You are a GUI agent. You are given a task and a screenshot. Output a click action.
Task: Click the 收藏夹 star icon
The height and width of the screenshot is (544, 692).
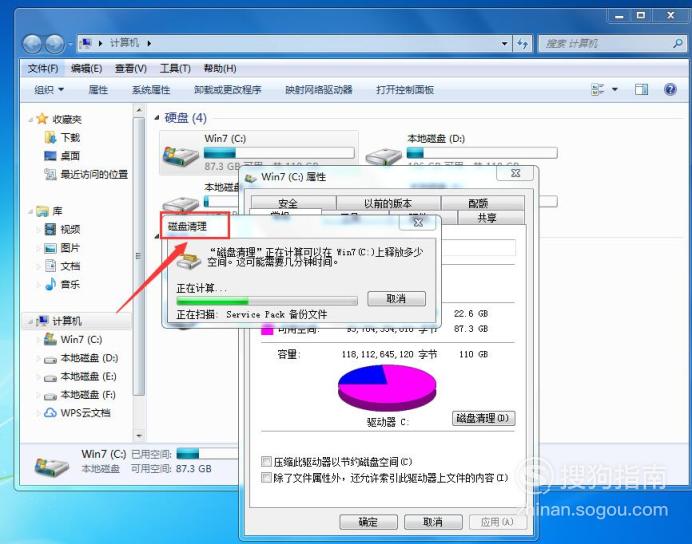pyautogui.click(x=42, y=119)
